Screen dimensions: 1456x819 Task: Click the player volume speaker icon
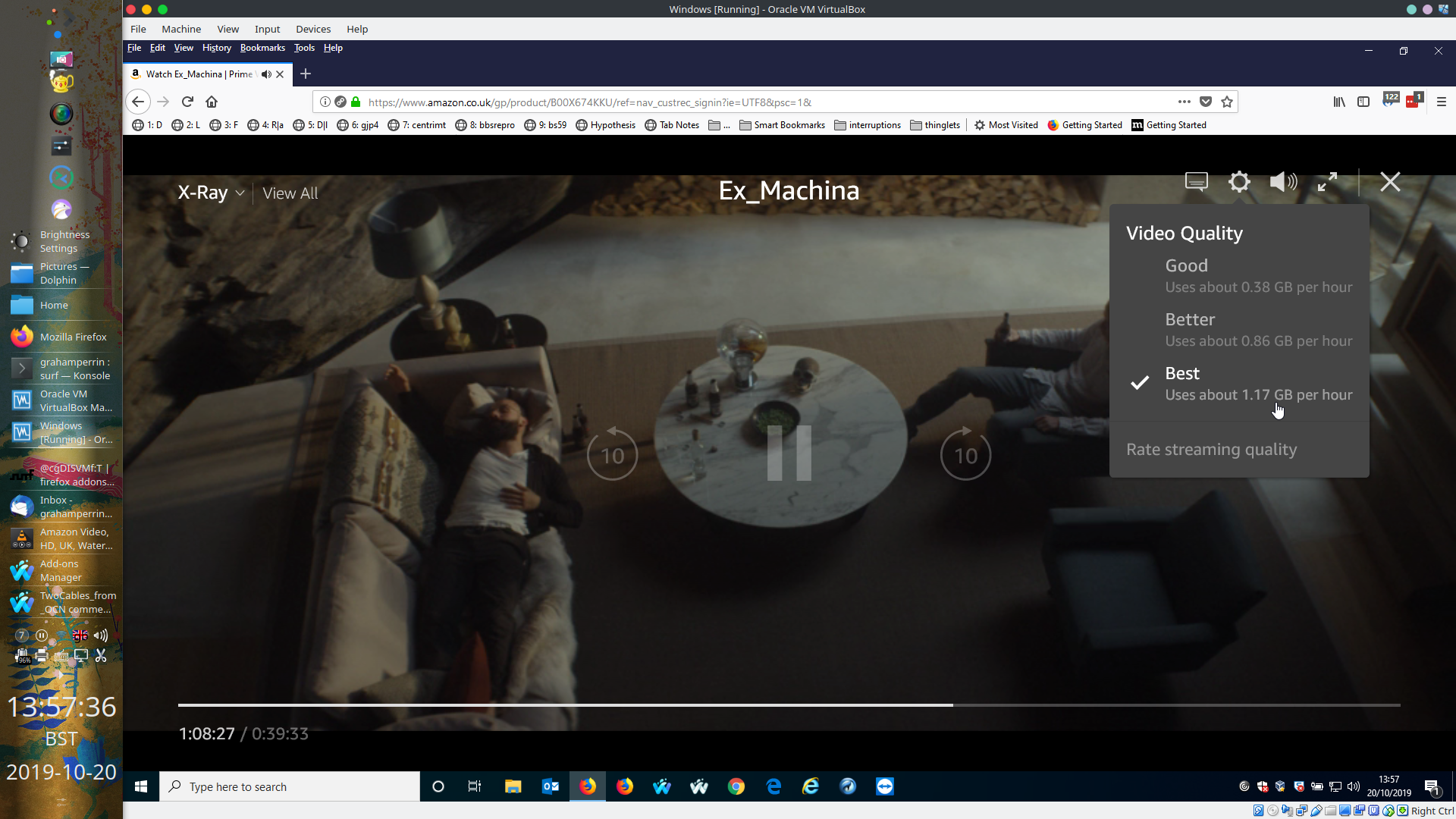point(1283,182)
